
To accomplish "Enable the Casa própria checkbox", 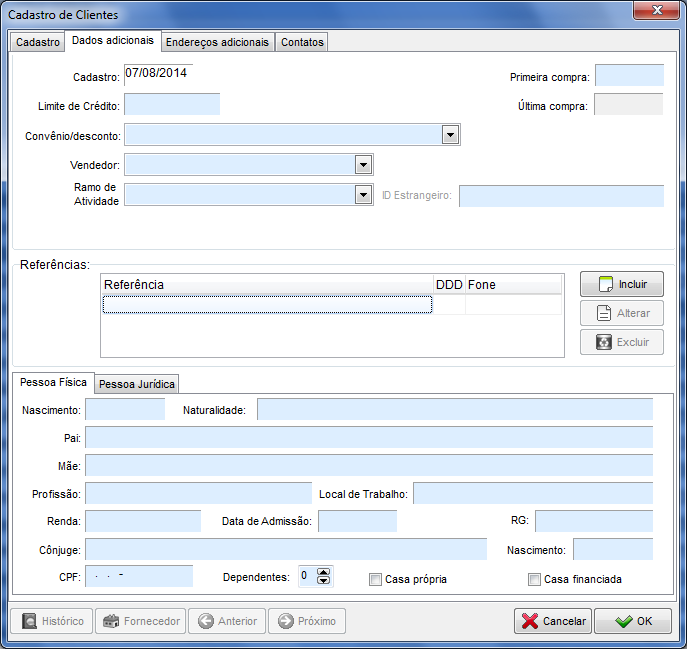I will 376,579.
